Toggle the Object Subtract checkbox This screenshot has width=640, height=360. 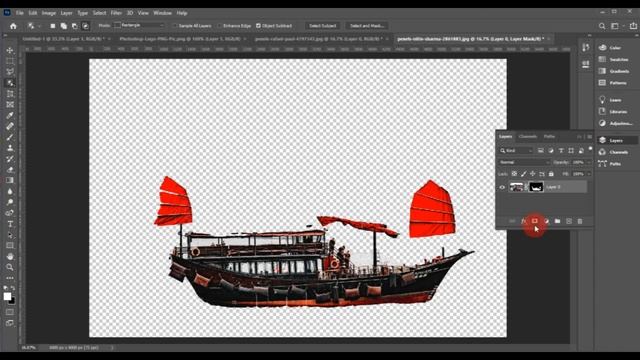[x=258, y=26]
